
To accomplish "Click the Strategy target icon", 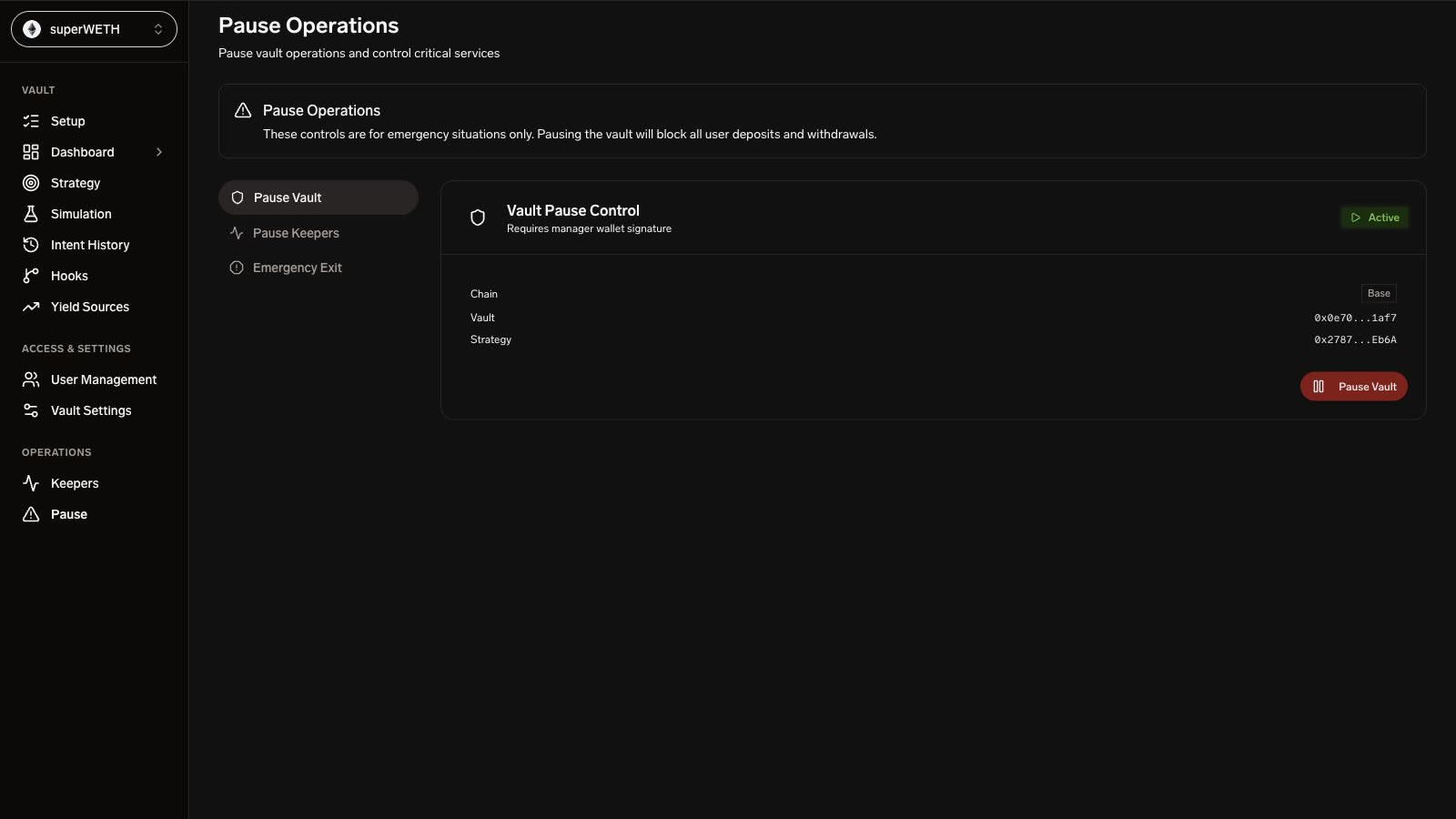I will pyautogui.click(x=31, y=183).
